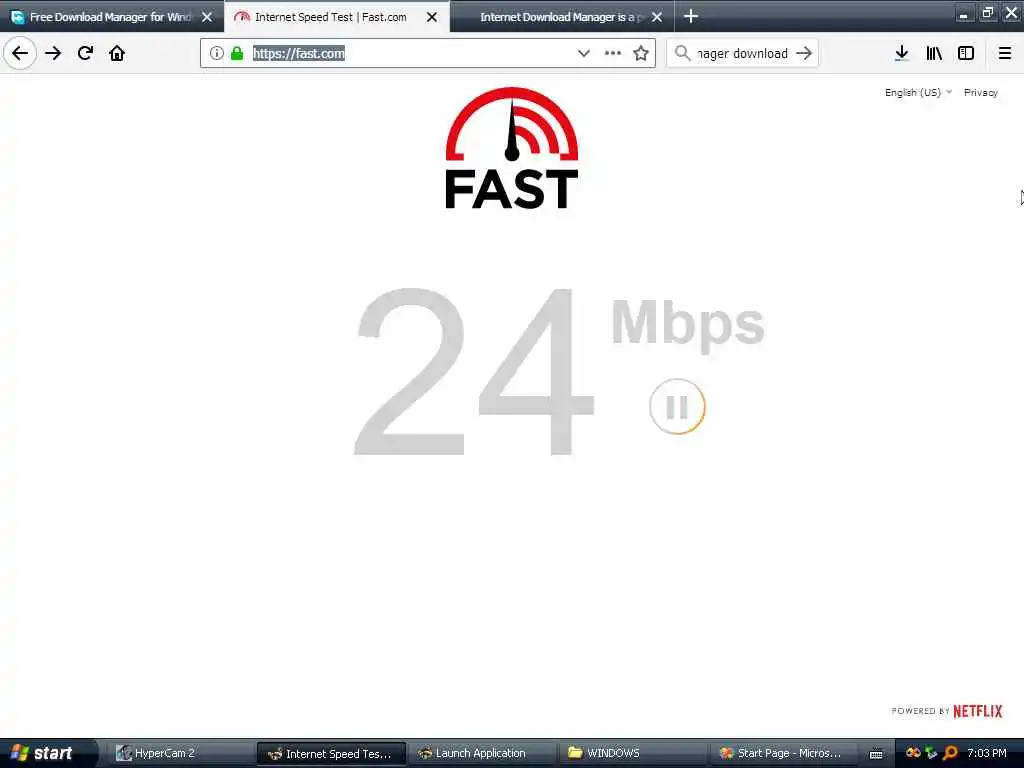Go back to the previous page
The width and height of the screenshot is (1024, 768).
20,53
